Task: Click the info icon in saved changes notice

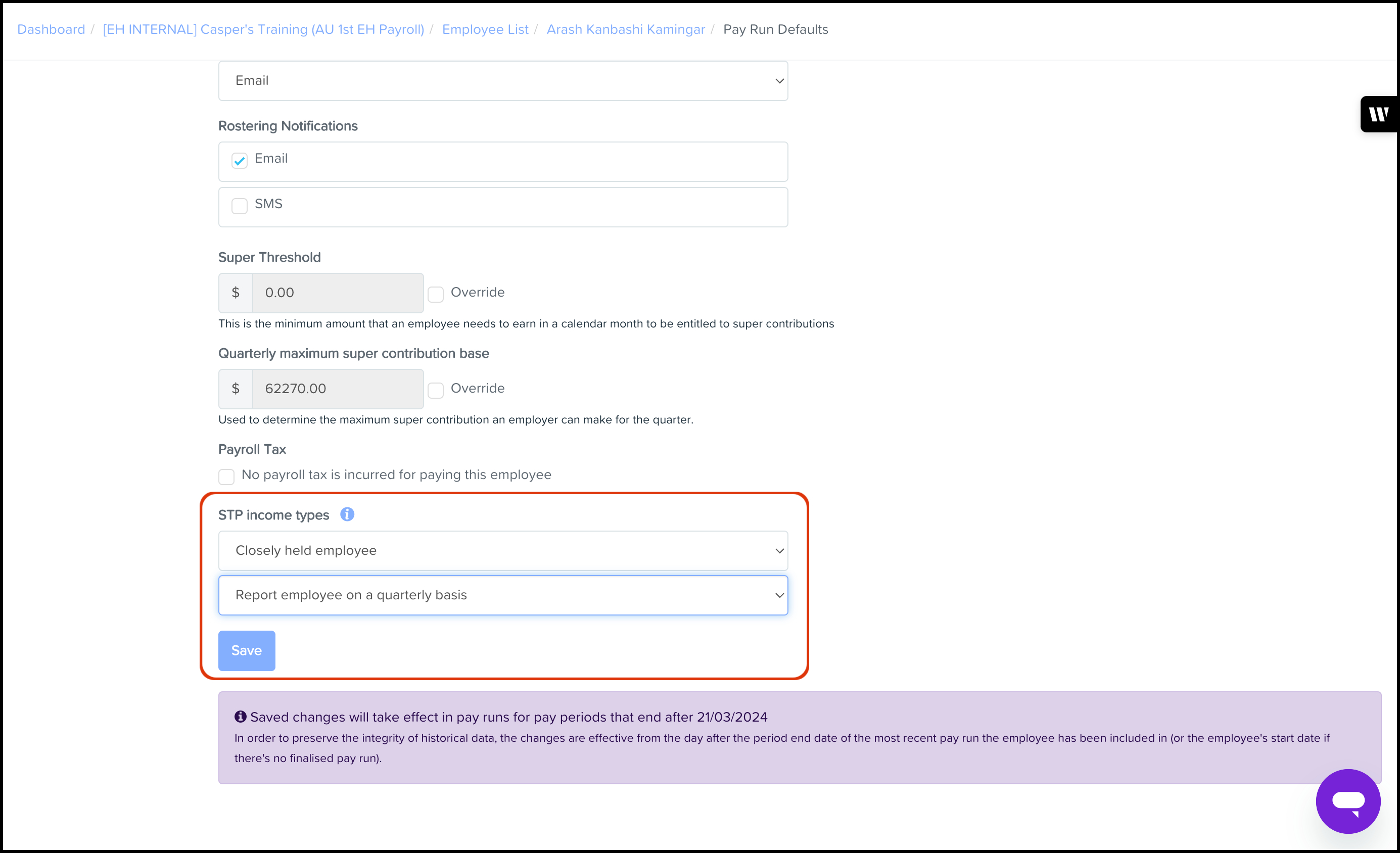Action: click(241, 717)
